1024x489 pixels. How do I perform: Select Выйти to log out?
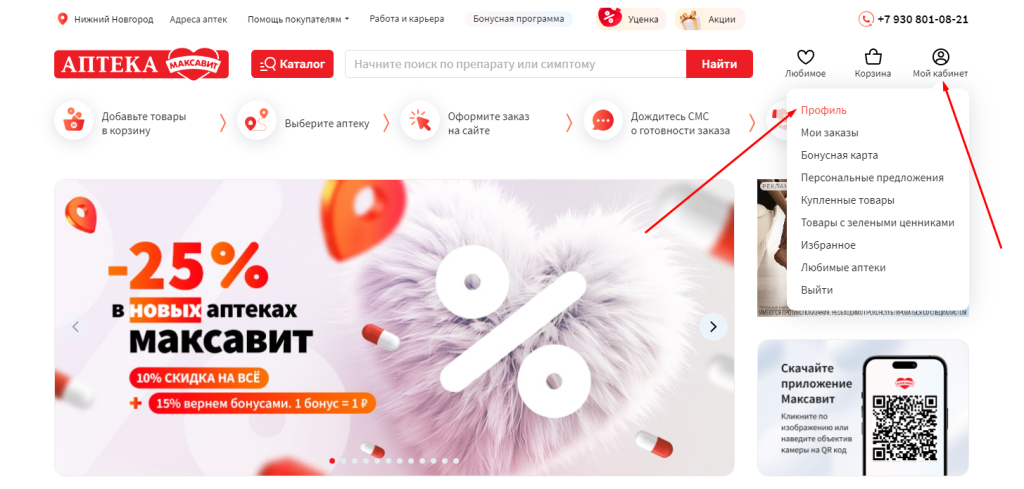817,290
